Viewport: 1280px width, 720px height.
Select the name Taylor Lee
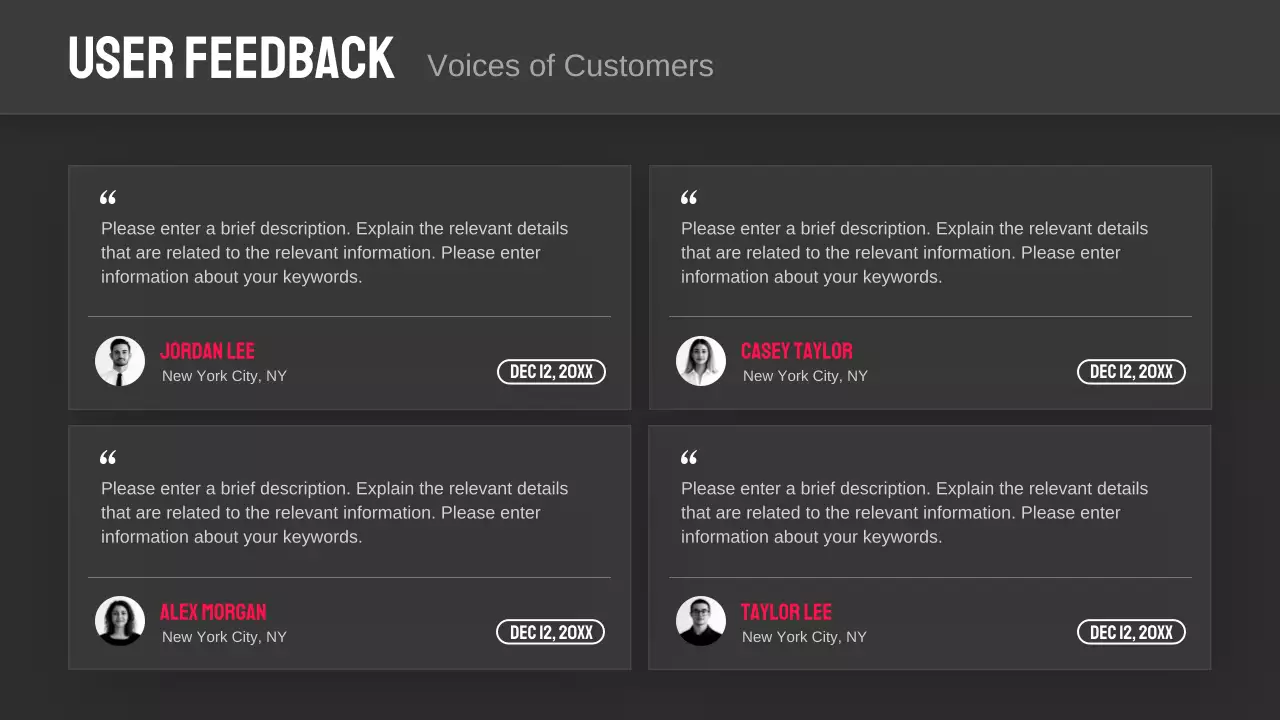[x=786, y=612]
